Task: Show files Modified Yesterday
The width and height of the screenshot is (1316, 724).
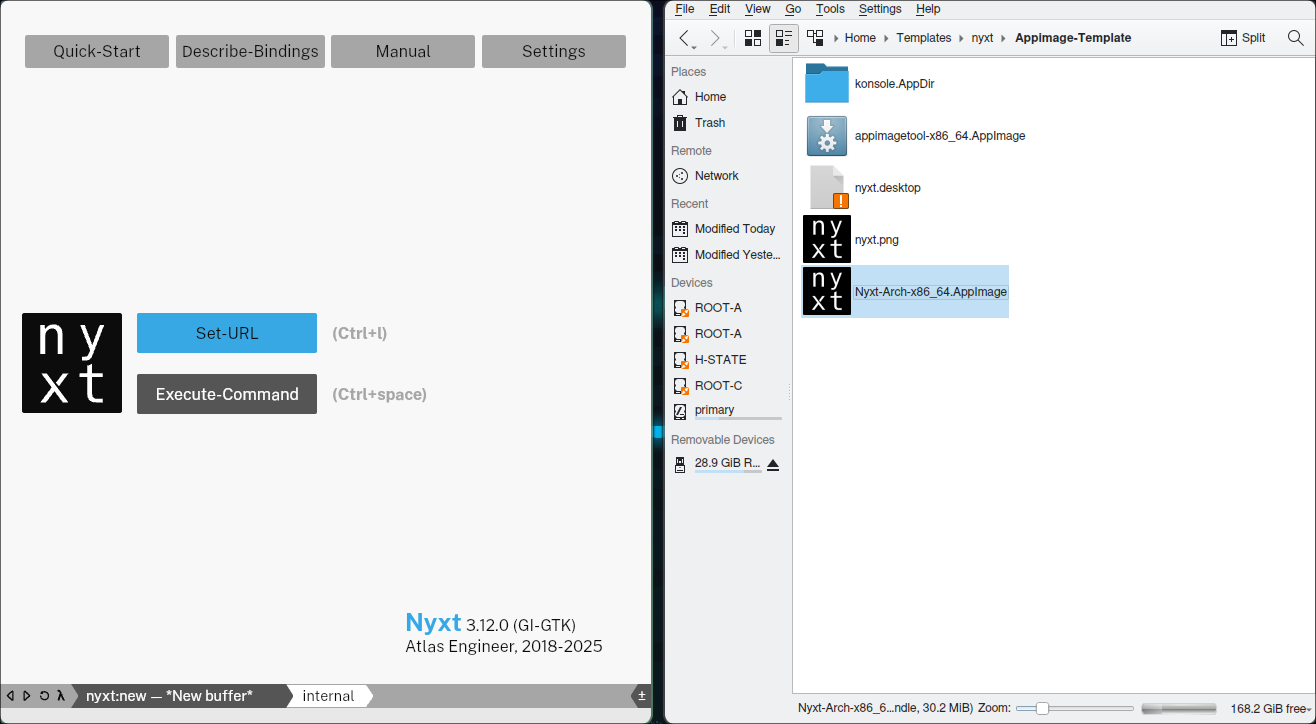Action: [728, 255]
